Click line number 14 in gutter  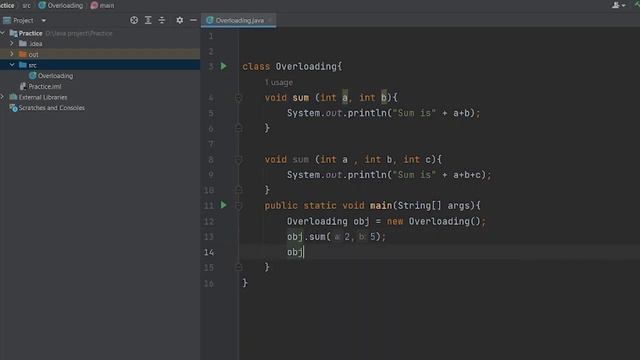coord(209,252)
